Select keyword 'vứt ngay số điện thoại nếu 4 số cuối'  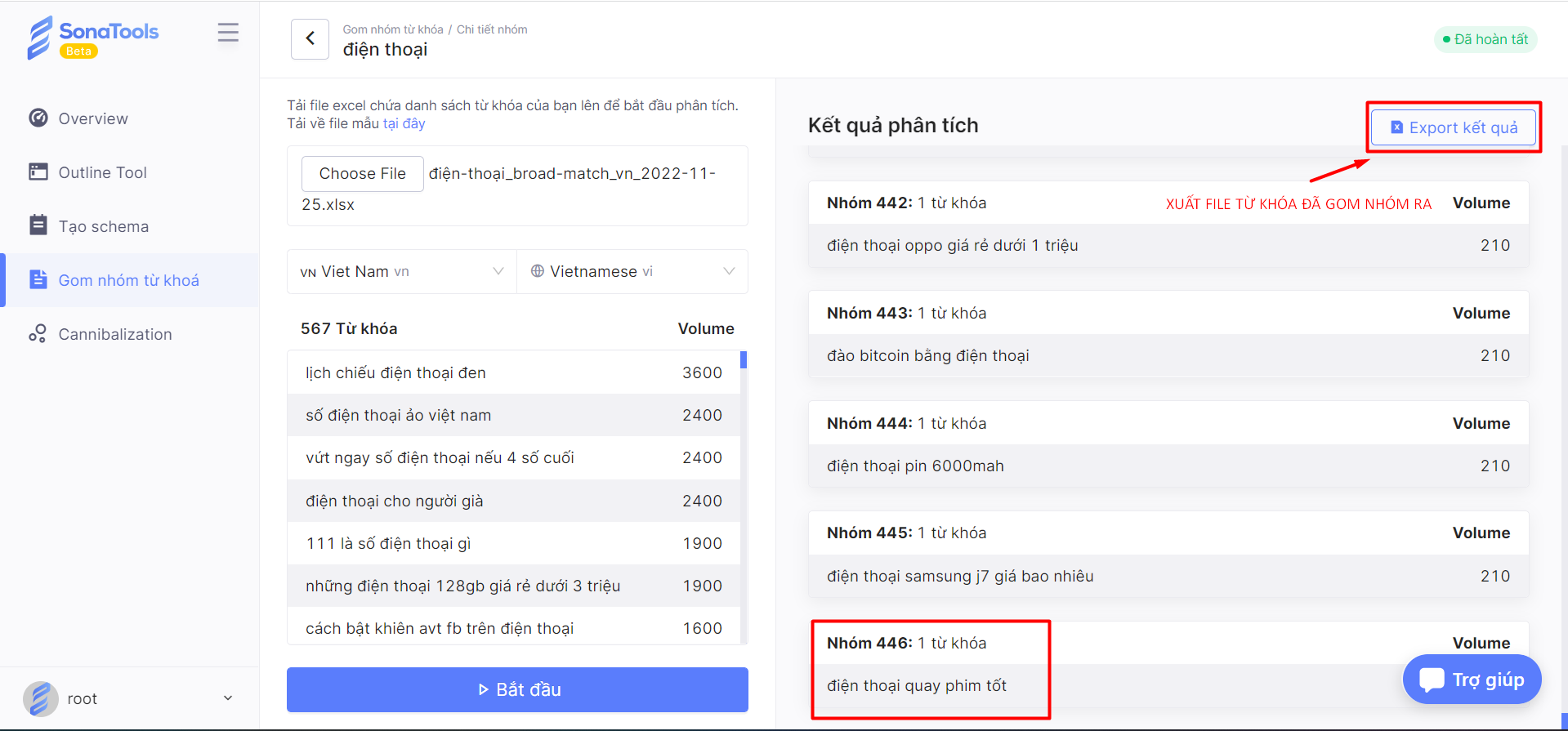click(514, 457)
